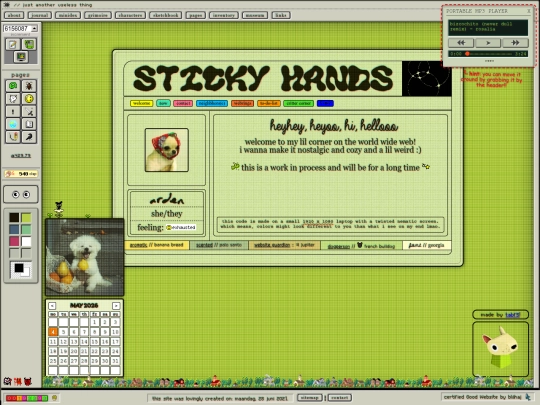540x405 pixels.
Task: Open the black crow page icon
Action: (x=29, y=137)
